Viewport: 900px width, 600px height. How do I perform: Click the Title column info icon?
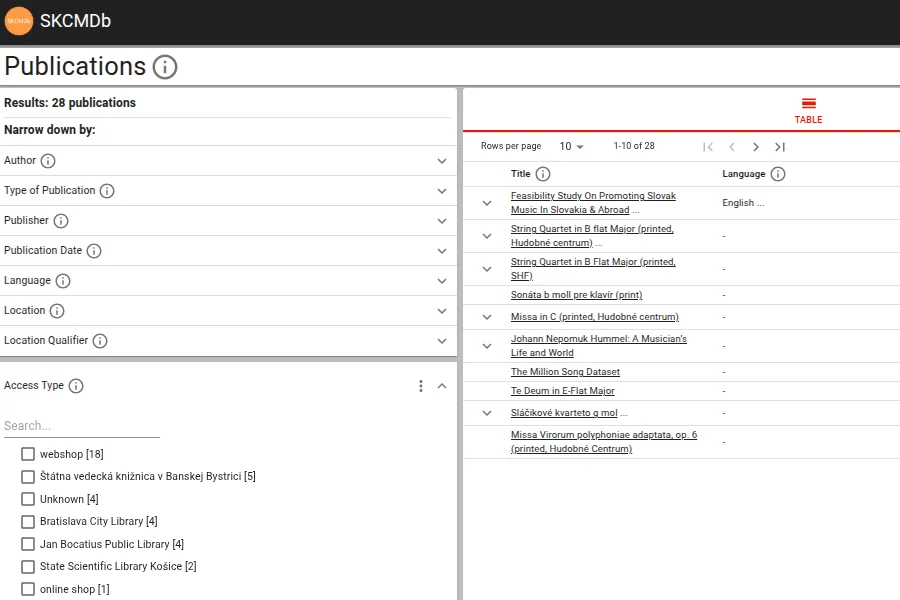tap(543, 174)
